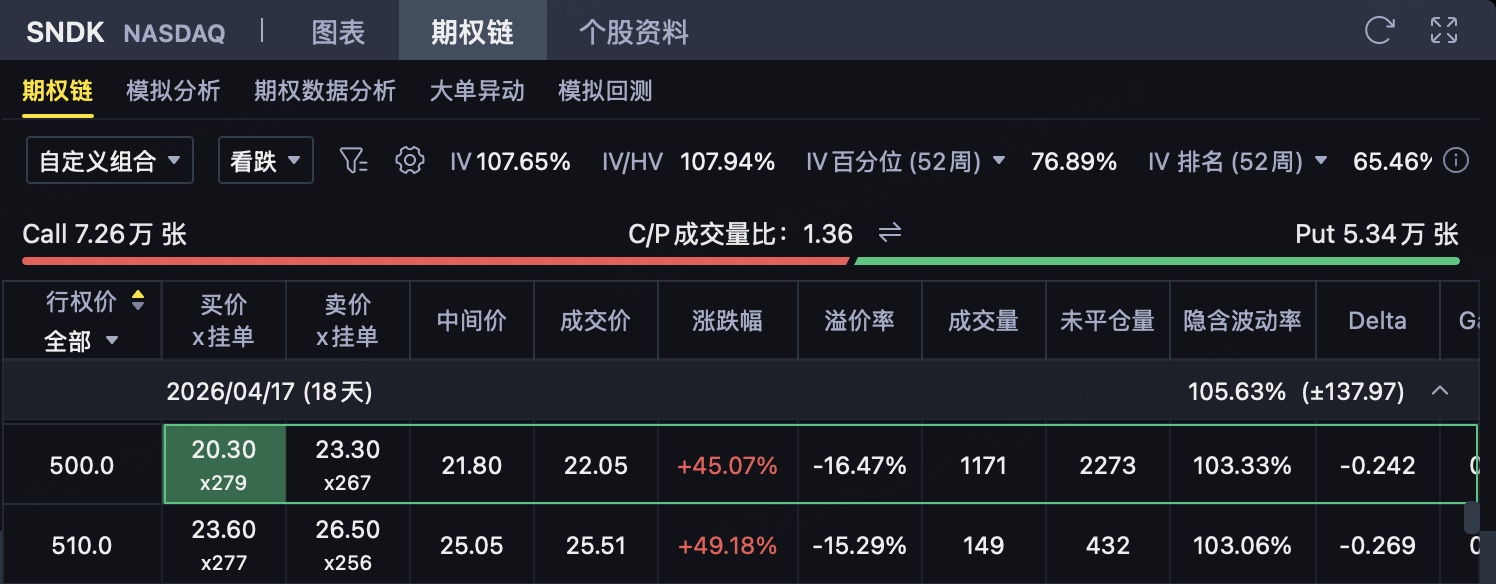Image resolution: width=1496 pixels, height=584 pixels.
Task: Open the 模拟分析 sub-tab
Action: coord(173,91)
